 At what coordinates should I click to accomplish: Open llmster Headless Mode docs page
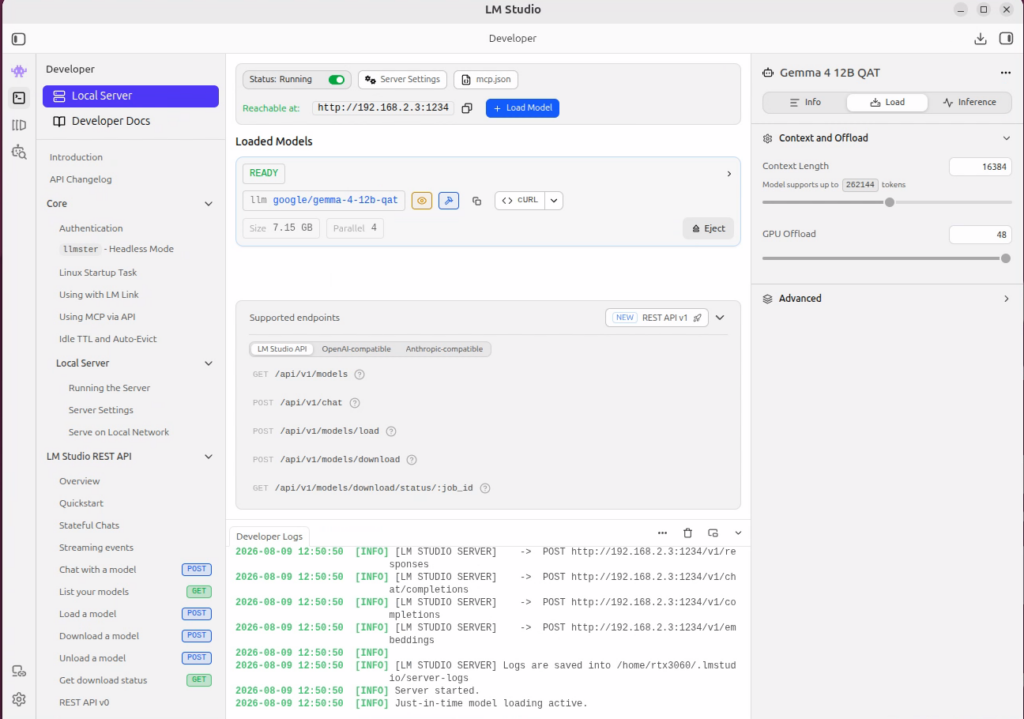[x=118, y=249]
